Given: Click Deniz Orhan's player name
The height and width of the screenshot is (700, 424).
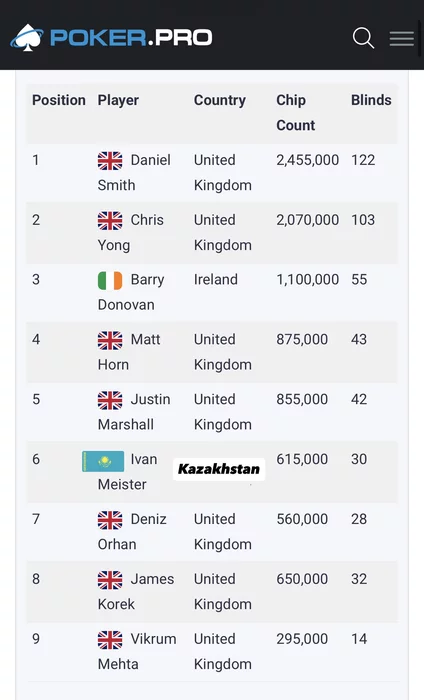Looking at the screenshot, I should coord(132,531).
